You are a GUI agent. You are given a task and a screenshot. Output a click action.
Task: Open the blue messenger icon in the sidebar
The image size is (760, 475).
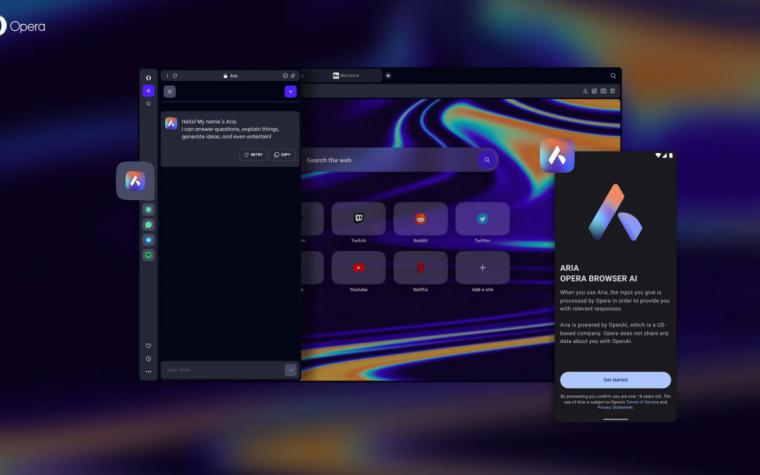coord(148,240)
